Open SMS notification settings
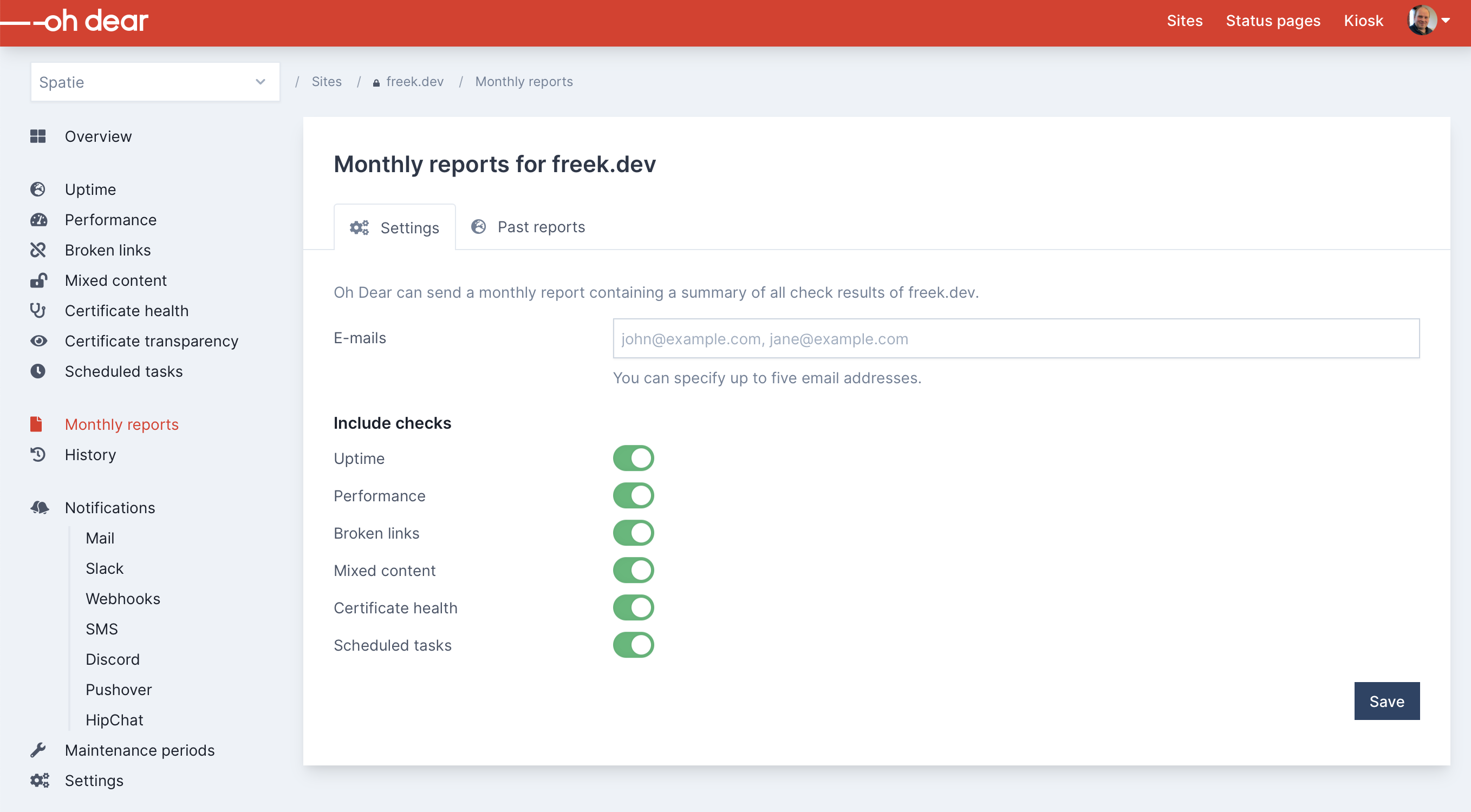Viewport: 1471px width, 812px height. pyautogui.click(x=102, y=628)
